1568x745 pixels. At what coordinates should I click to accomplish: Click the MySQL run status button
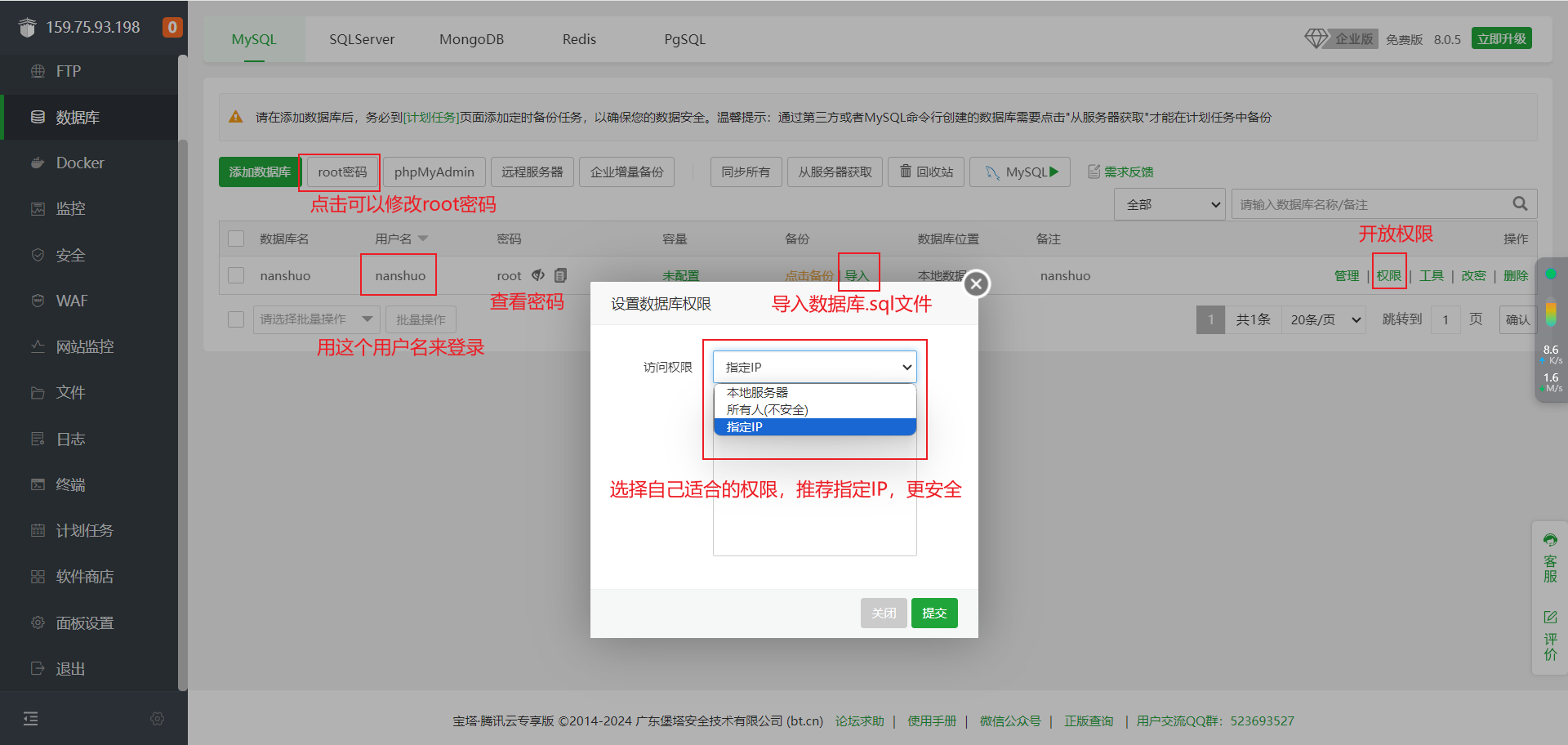(1020, 172)
